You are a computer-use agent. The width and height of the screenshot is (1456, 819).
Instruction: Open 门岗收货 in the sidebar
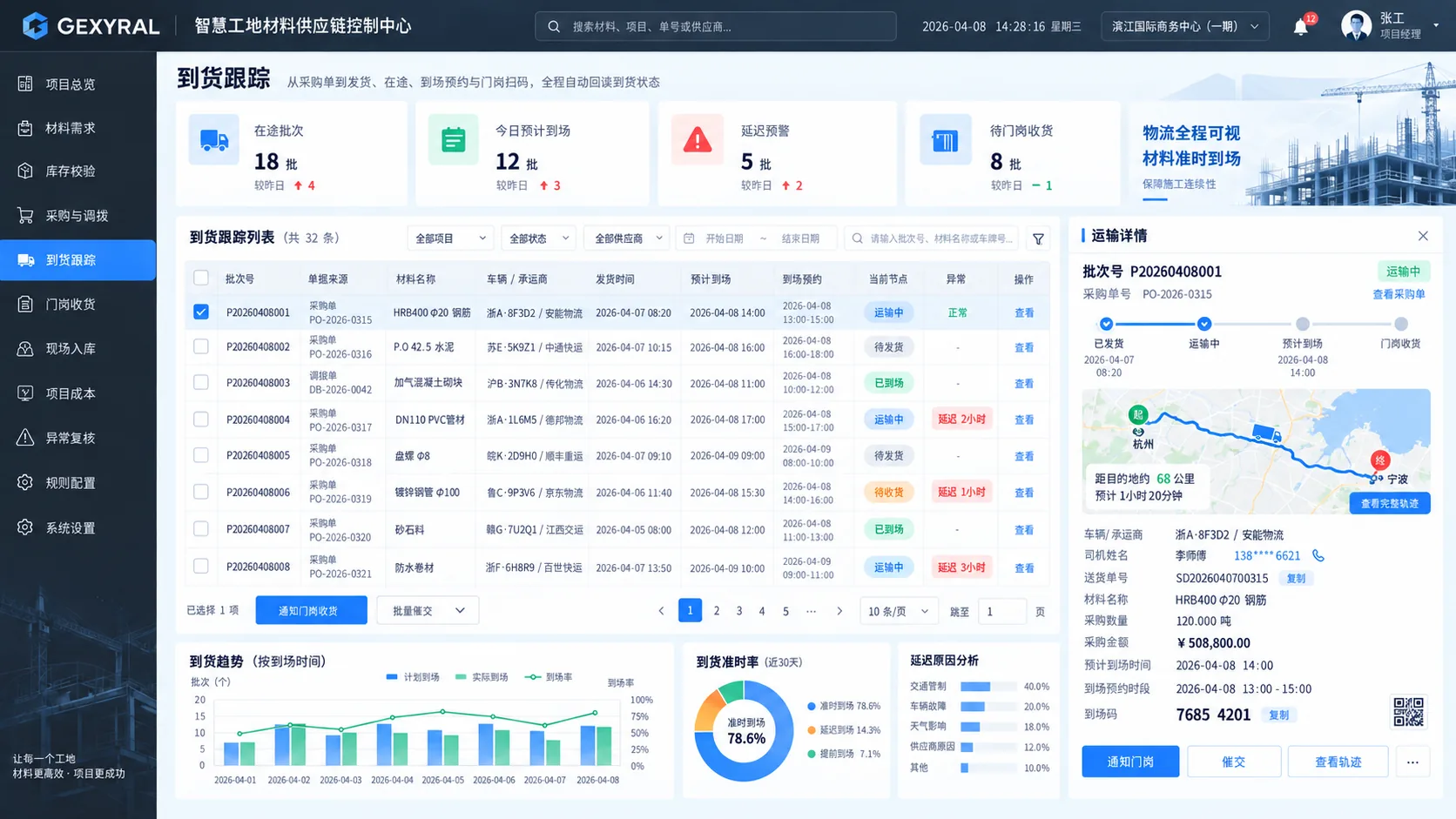pyautogui.click(x=78, y=304)
